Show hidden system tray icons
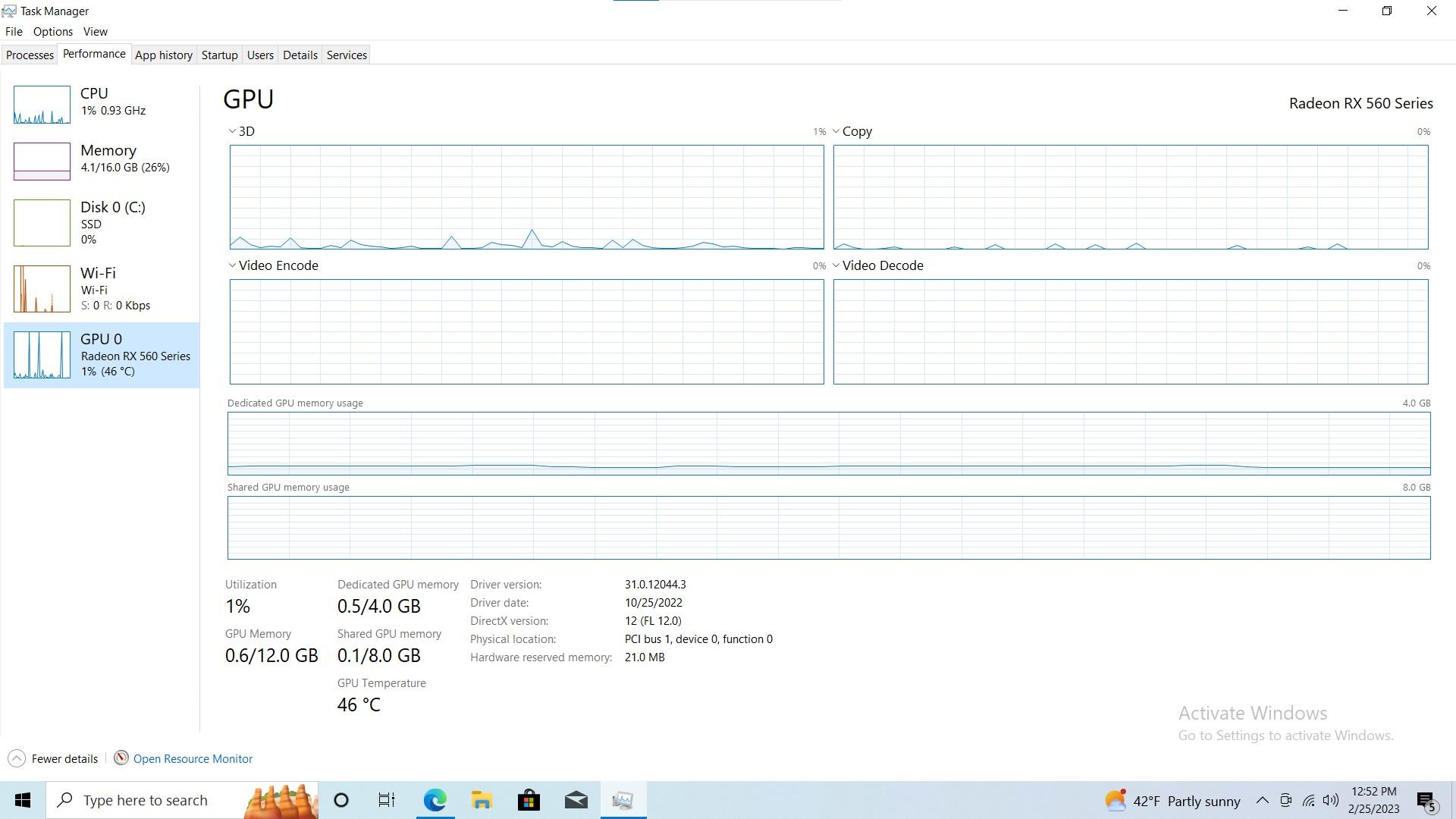The image size is (1456, 819). (x=1262, y=800)
